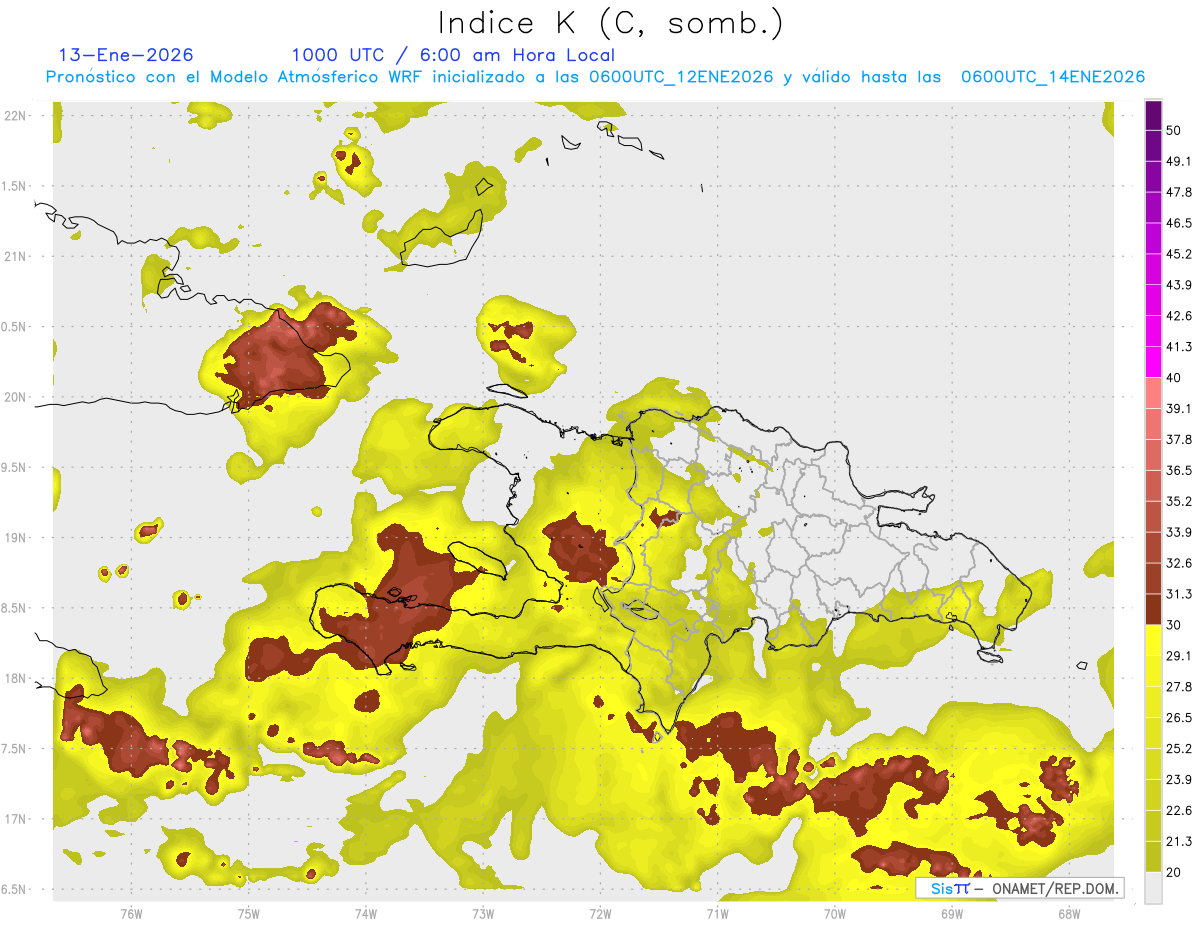Click the "Indice K (C, somb.)" chart title
Image resolution: width=1200 pixels, height=927 pixels.
point(611,22)
